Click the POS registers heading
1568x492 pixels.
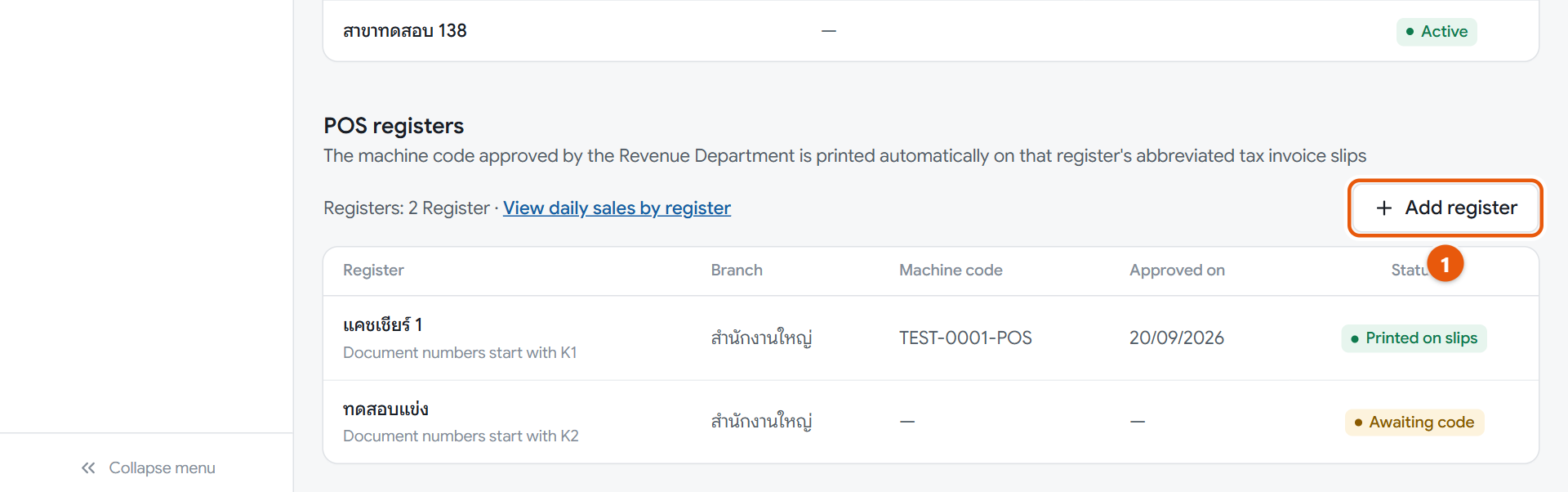pyautogui.click(x=394, y=126)
